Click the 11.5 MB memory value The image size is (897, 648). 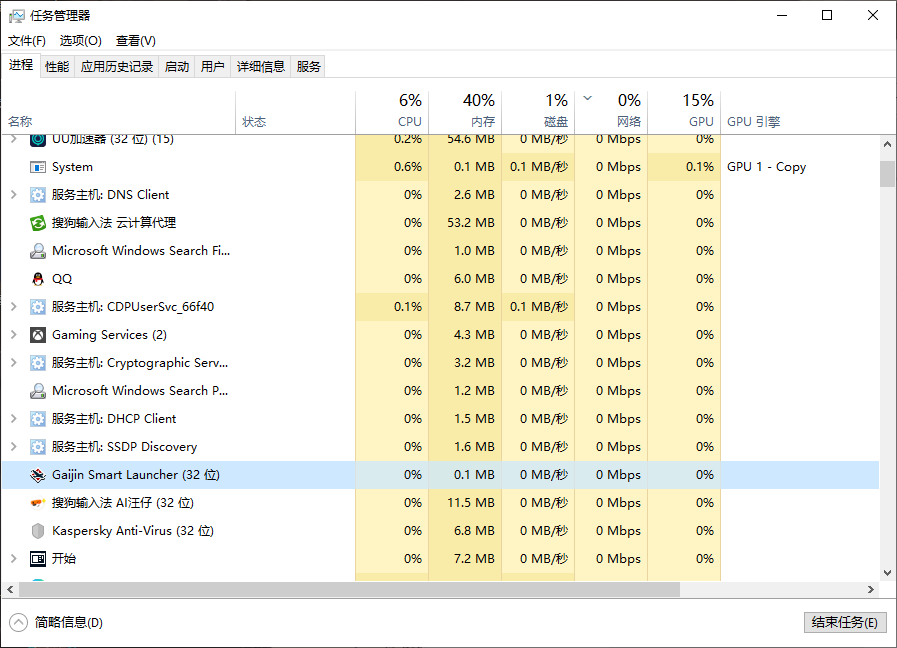[x=471, y=503]
